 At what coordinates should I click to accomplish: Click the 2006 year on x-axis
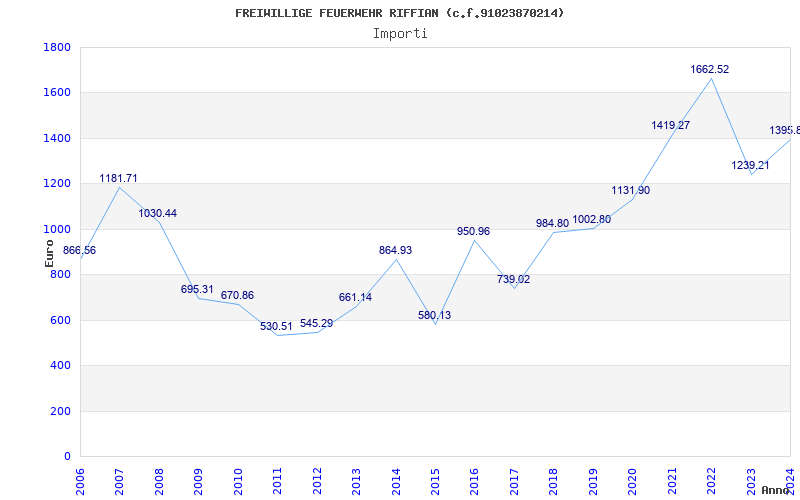[81, 479]
